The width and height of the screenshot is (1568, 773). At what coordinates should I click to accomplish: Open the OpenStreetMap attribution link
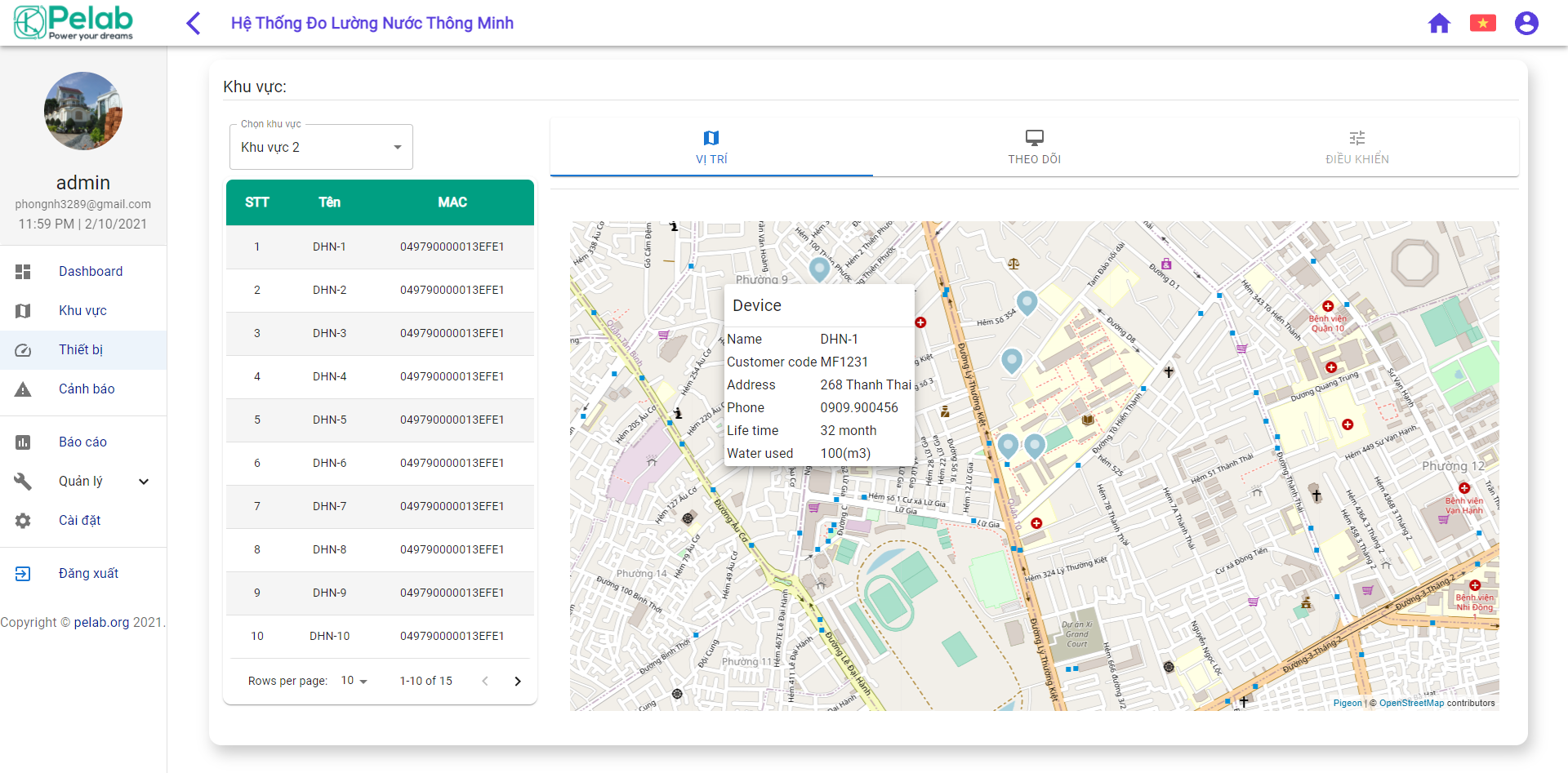tap(1411, 703)
